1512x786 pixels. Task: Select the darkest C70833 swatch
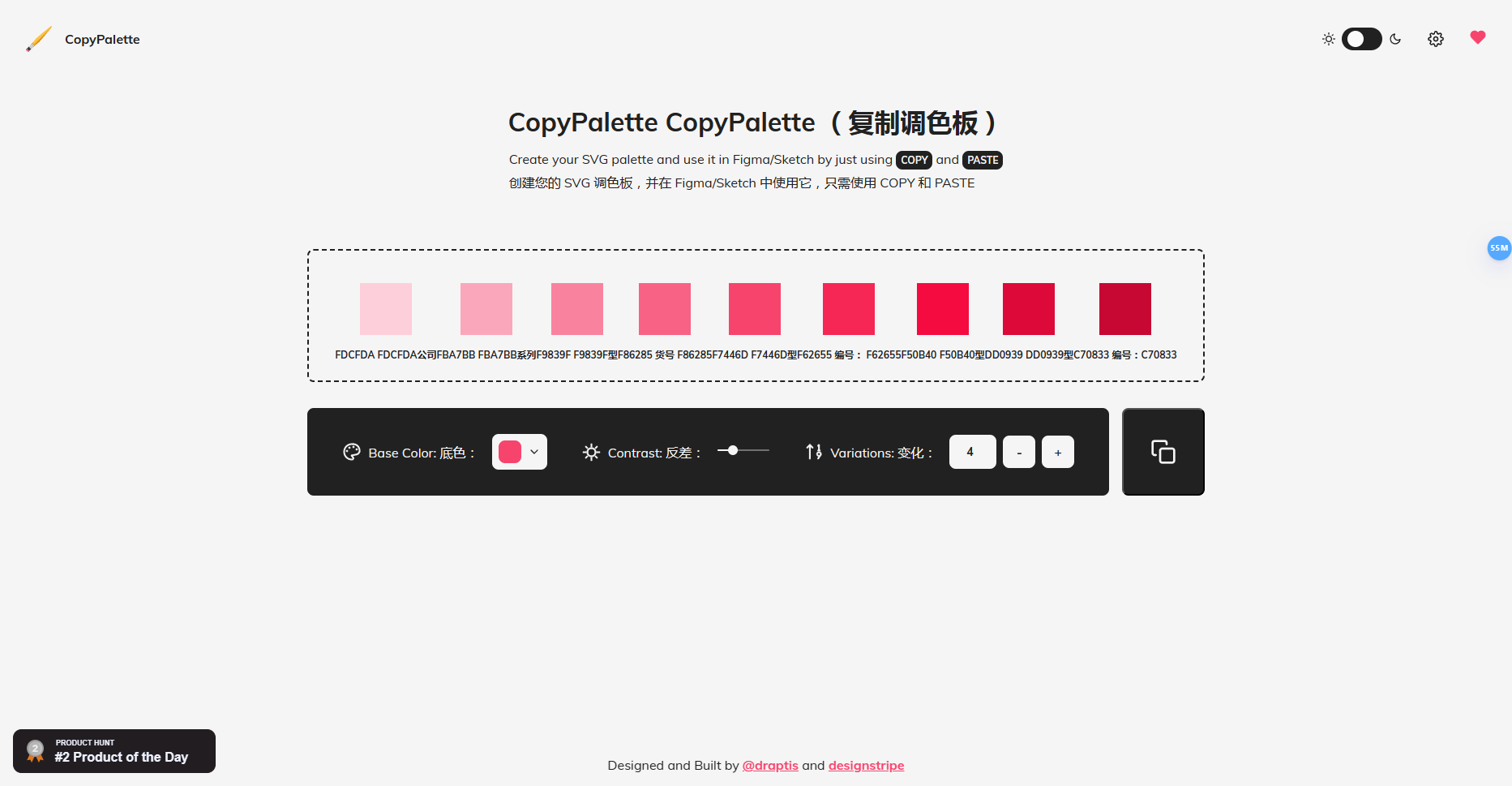[1125, 309]
